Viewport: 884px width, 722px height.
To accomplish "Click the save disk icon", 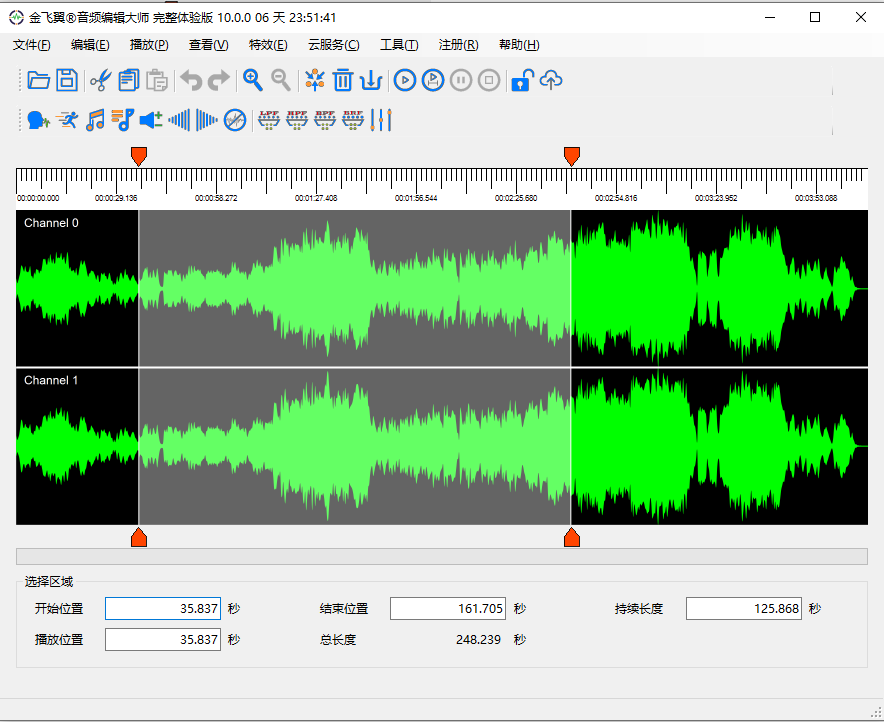I will click(x=67, y=81).
